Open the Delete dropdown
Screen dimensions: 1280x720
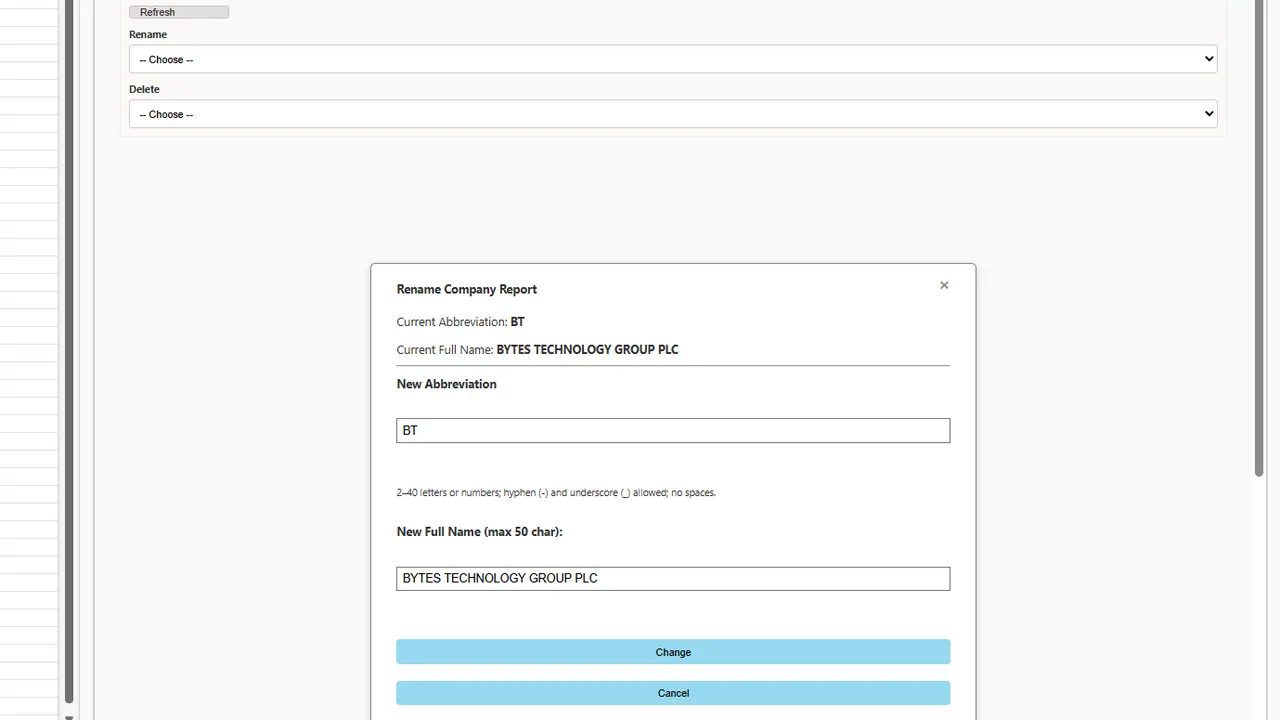[x=673, y=114]
